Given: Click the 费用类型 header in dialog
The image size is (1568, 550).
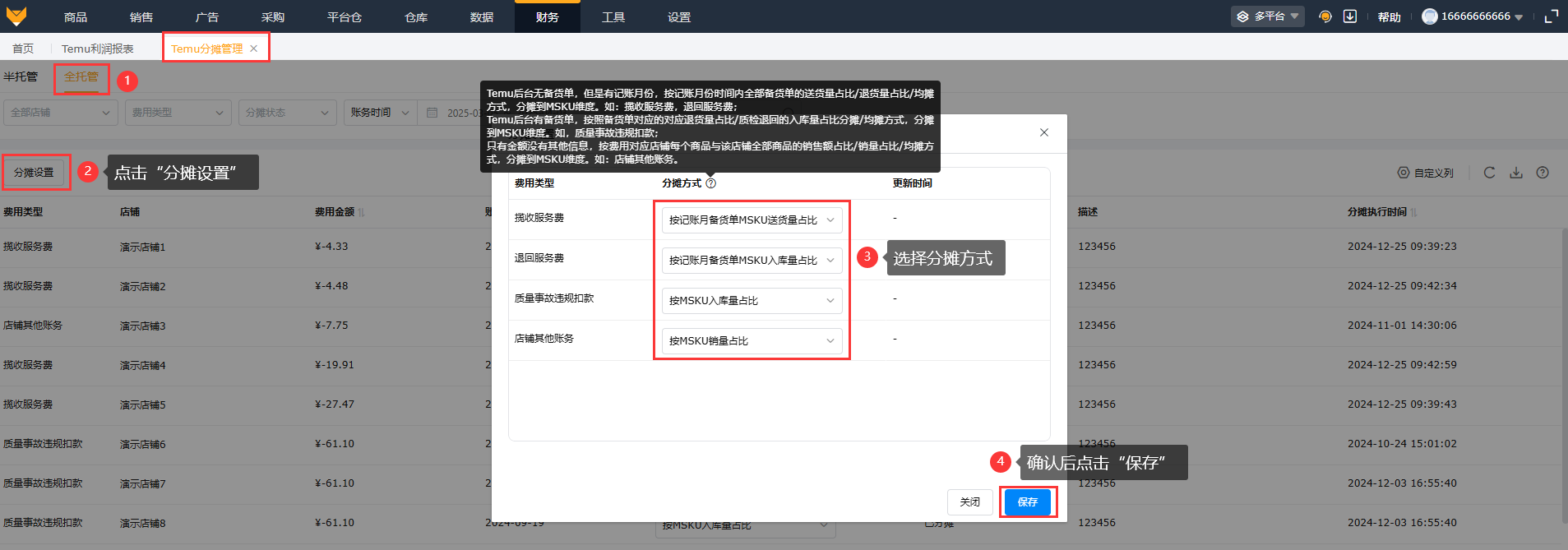Looking at the screenshot, I should tap(534, 183).
